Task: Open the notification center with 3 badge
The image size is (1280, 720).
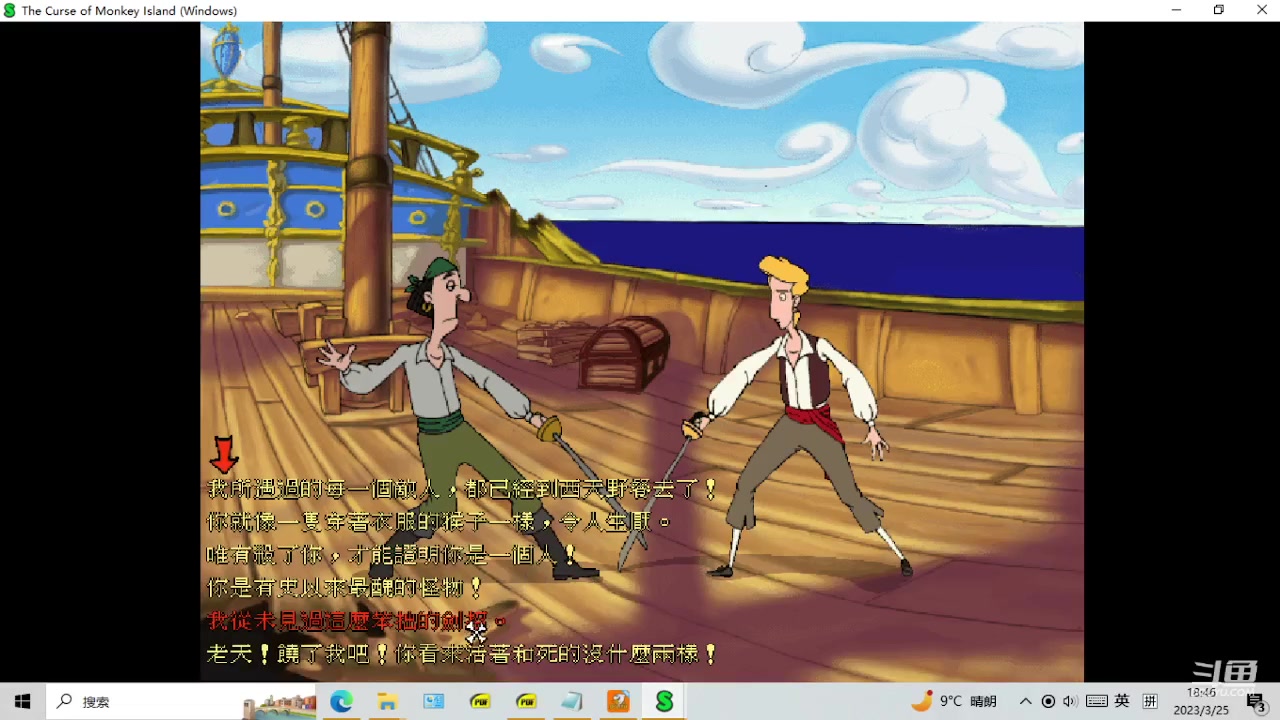Action: (x=1258, y=703)
